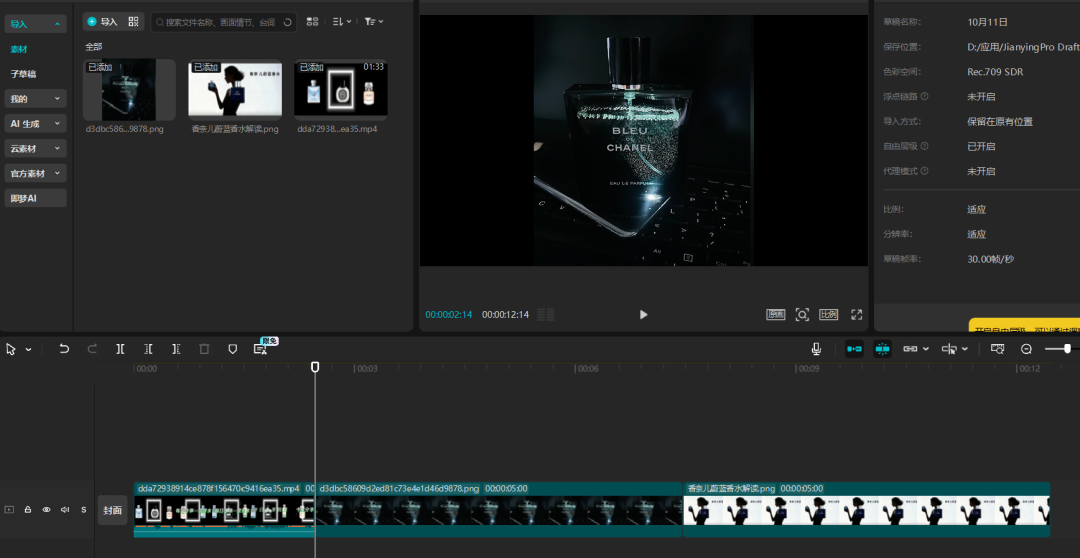Open the media filter dropdown
The image size is (1080, 558).
click(x=373, y=21)
